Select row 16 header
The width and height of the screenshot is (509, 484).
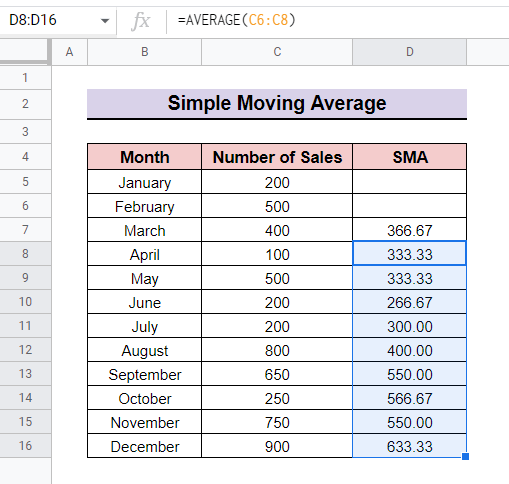pyautogui.click(x=25, y=446)
